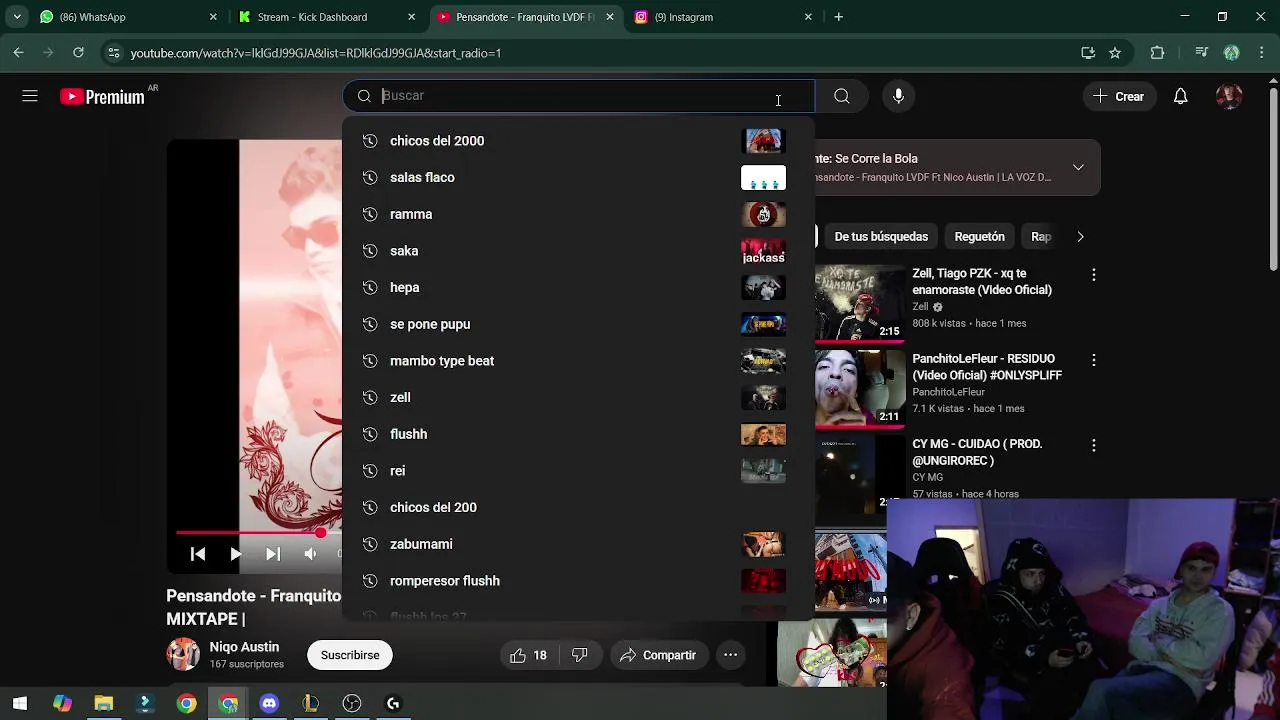
Task: Open Chrome tab search dropdown arrow
Action: click(16, 17)
